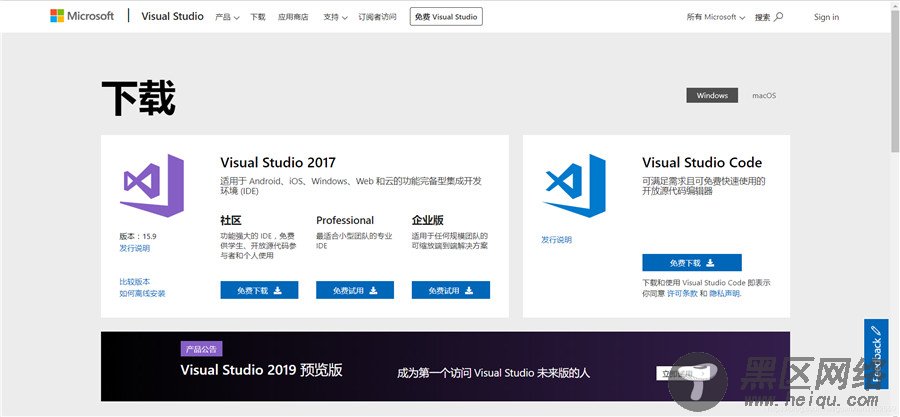Open the 比较版本 link
This screenshot has height=417, width=900.
134,282
